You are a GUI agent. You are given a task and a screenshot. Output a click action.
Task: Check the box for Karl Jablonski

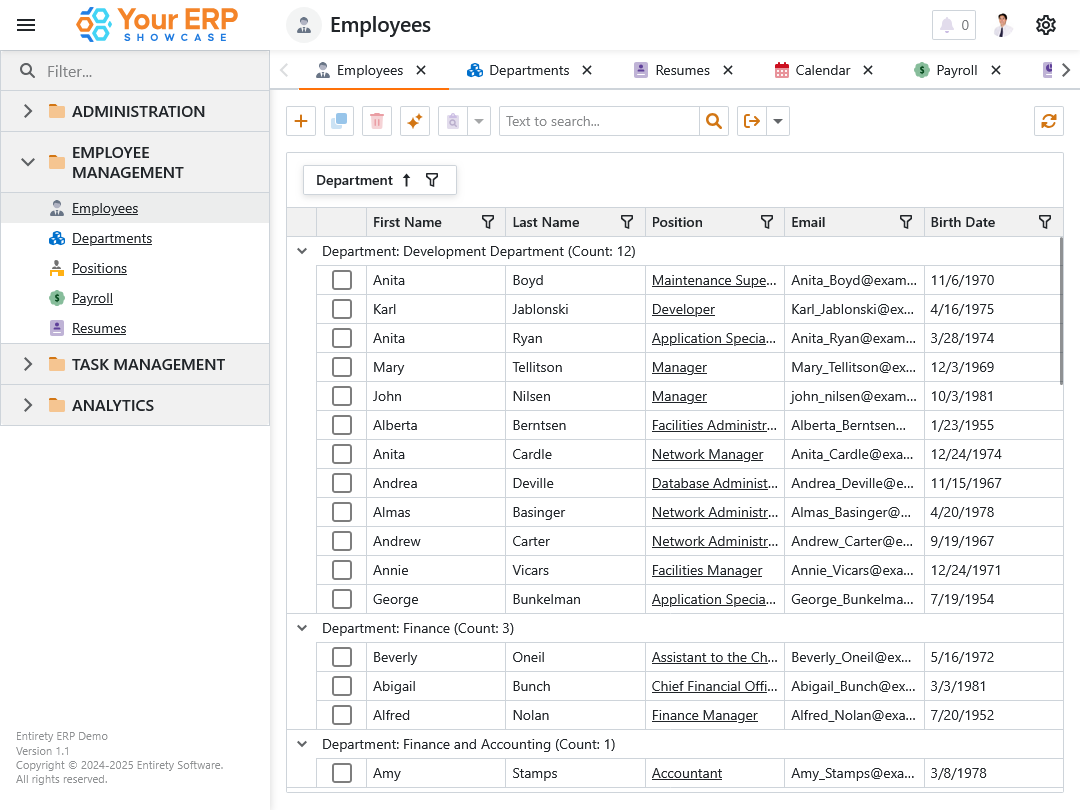coord(342,309)
